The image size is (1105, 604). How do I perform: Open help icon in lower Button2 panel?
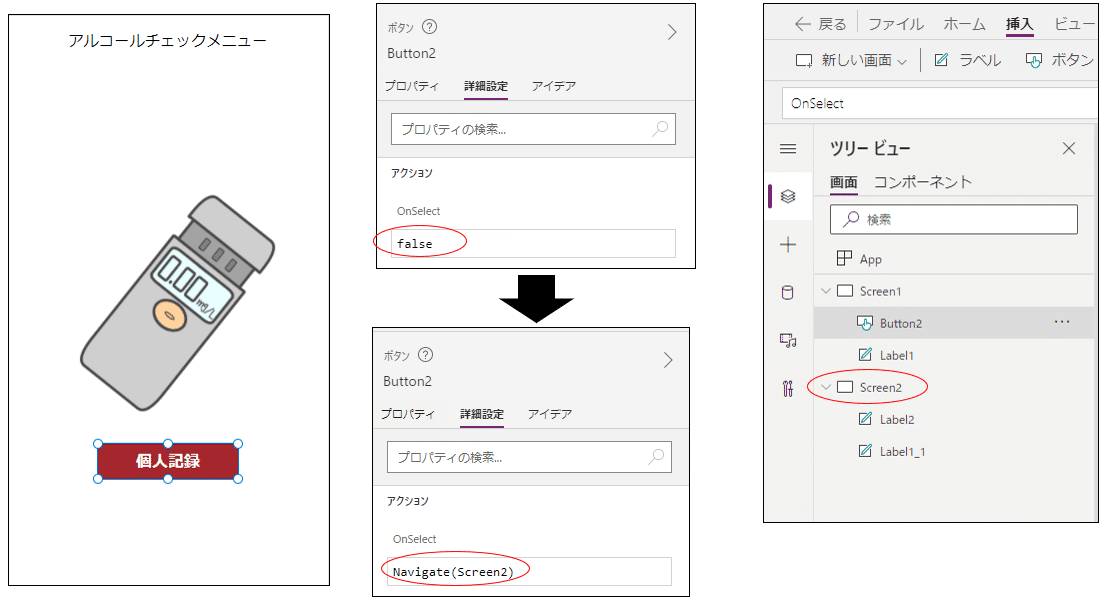point(426,355)
